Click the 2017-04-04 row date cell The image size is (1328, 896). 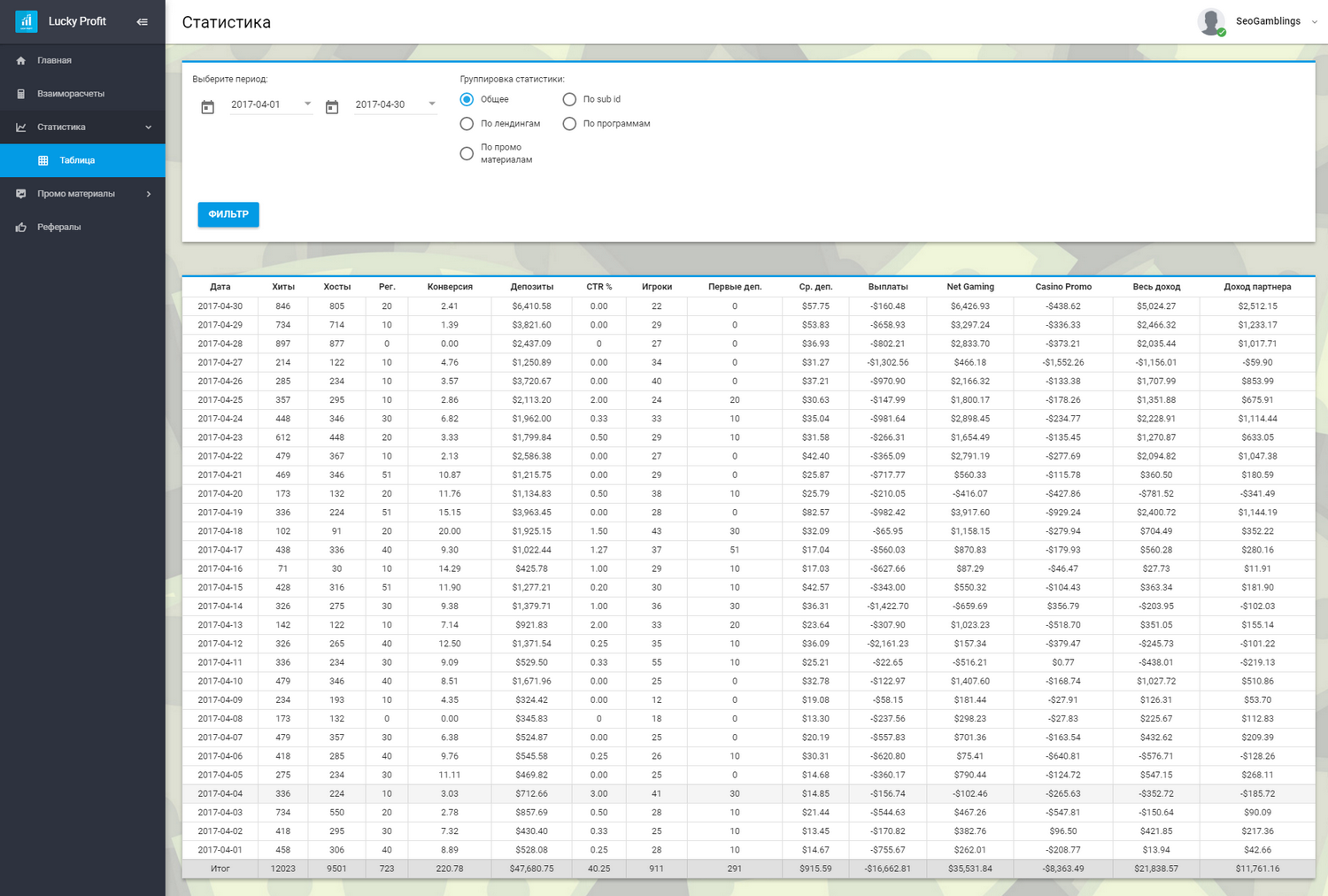pos(220,793)
